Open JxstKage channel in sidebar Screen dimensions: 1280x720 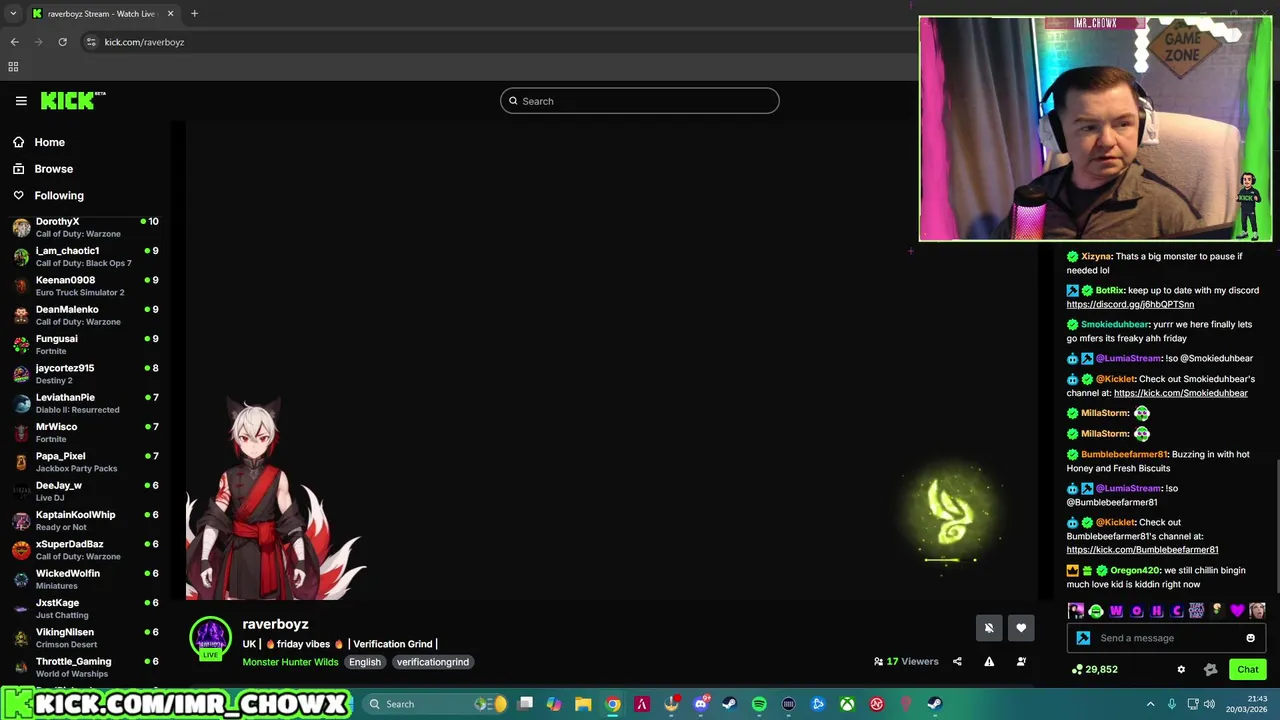pyautogui.click(x=85, y=609)
